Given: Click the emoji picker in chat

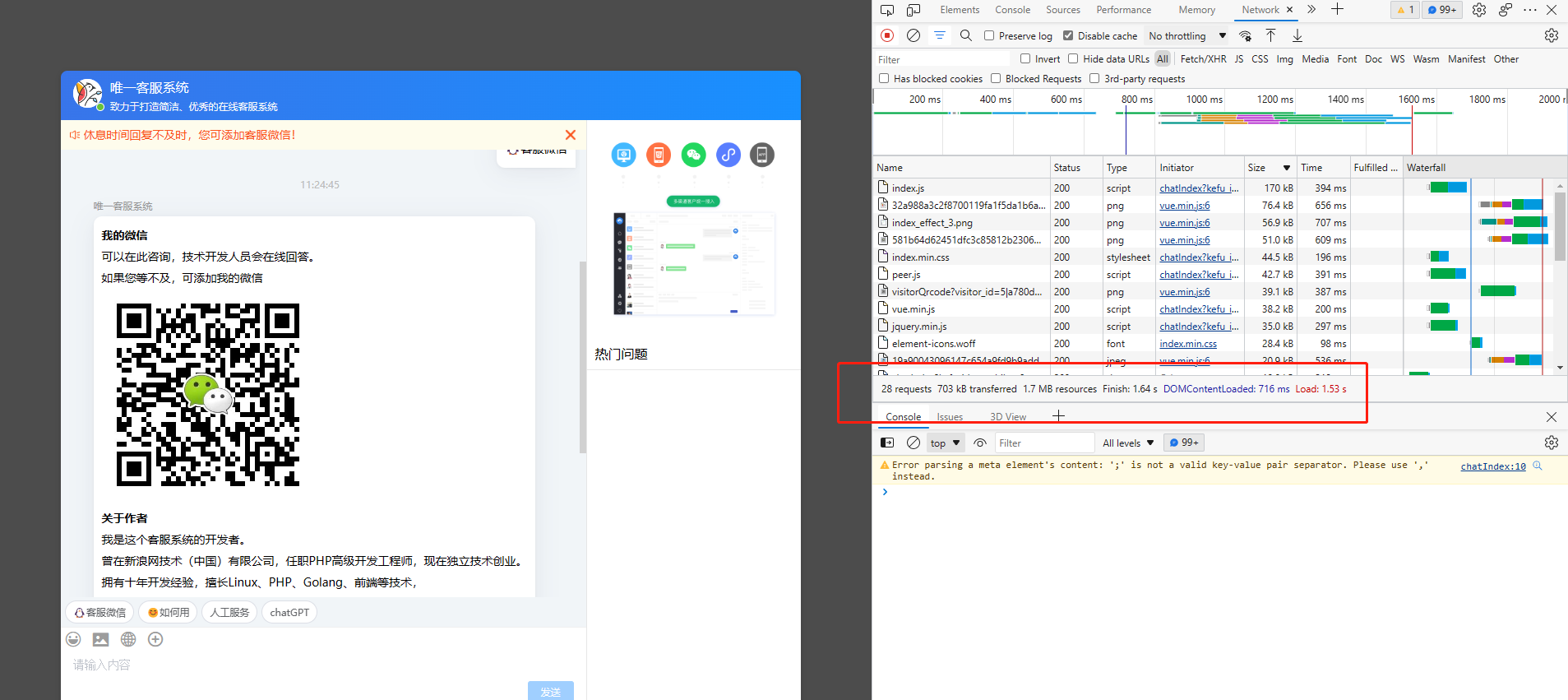Looking at the screenshot, I should click(x=73, y=639).
